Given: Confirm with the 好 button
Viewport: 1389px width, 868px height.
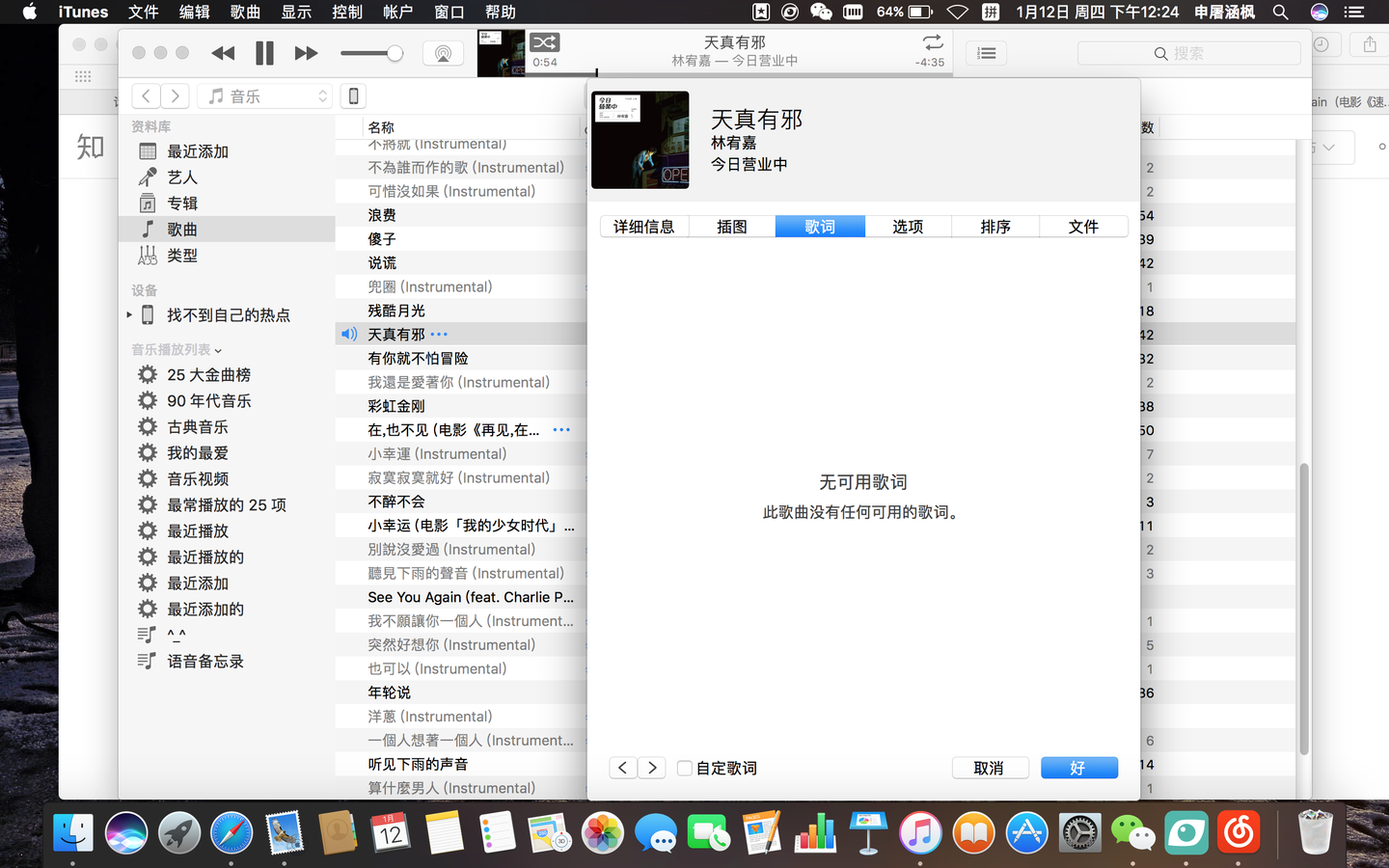Looking at the screenshot, I should tap(1079, 768).
